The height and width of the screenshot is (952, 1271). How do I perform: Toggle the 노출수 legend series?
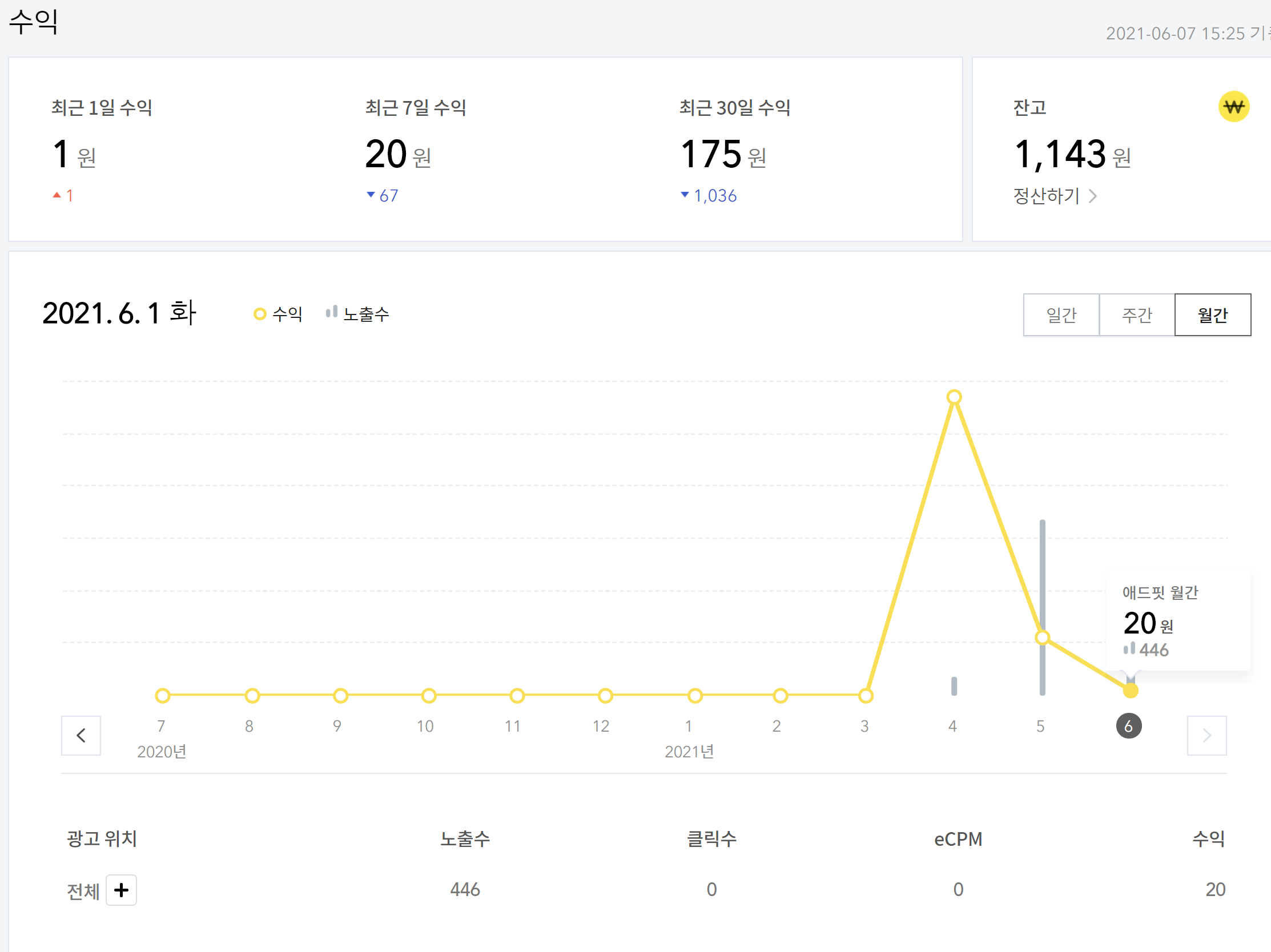[x=357, y=314]
